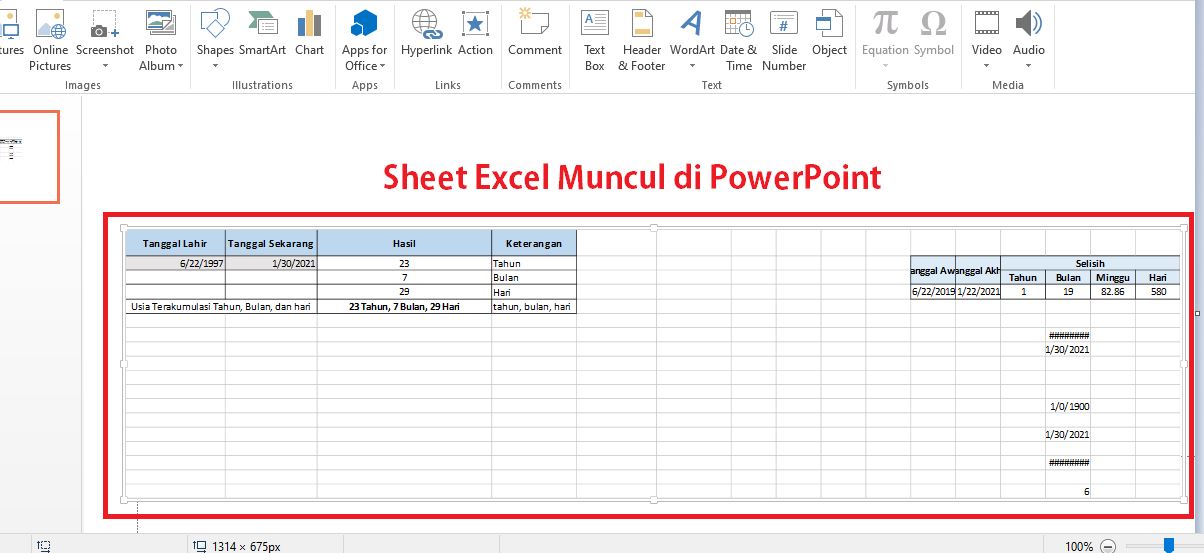The image size is (1204, 553).
Task: Click the zoom out minus button
Action: (x=1107, y=546)
